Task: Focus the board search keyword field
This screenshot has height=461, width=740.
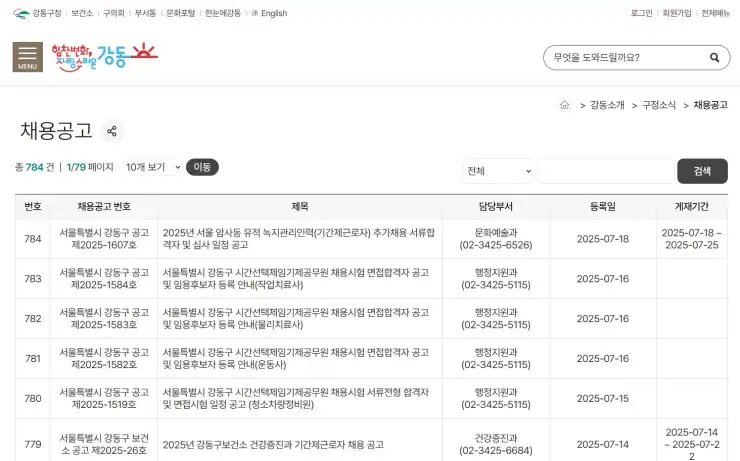Action: 606,171
